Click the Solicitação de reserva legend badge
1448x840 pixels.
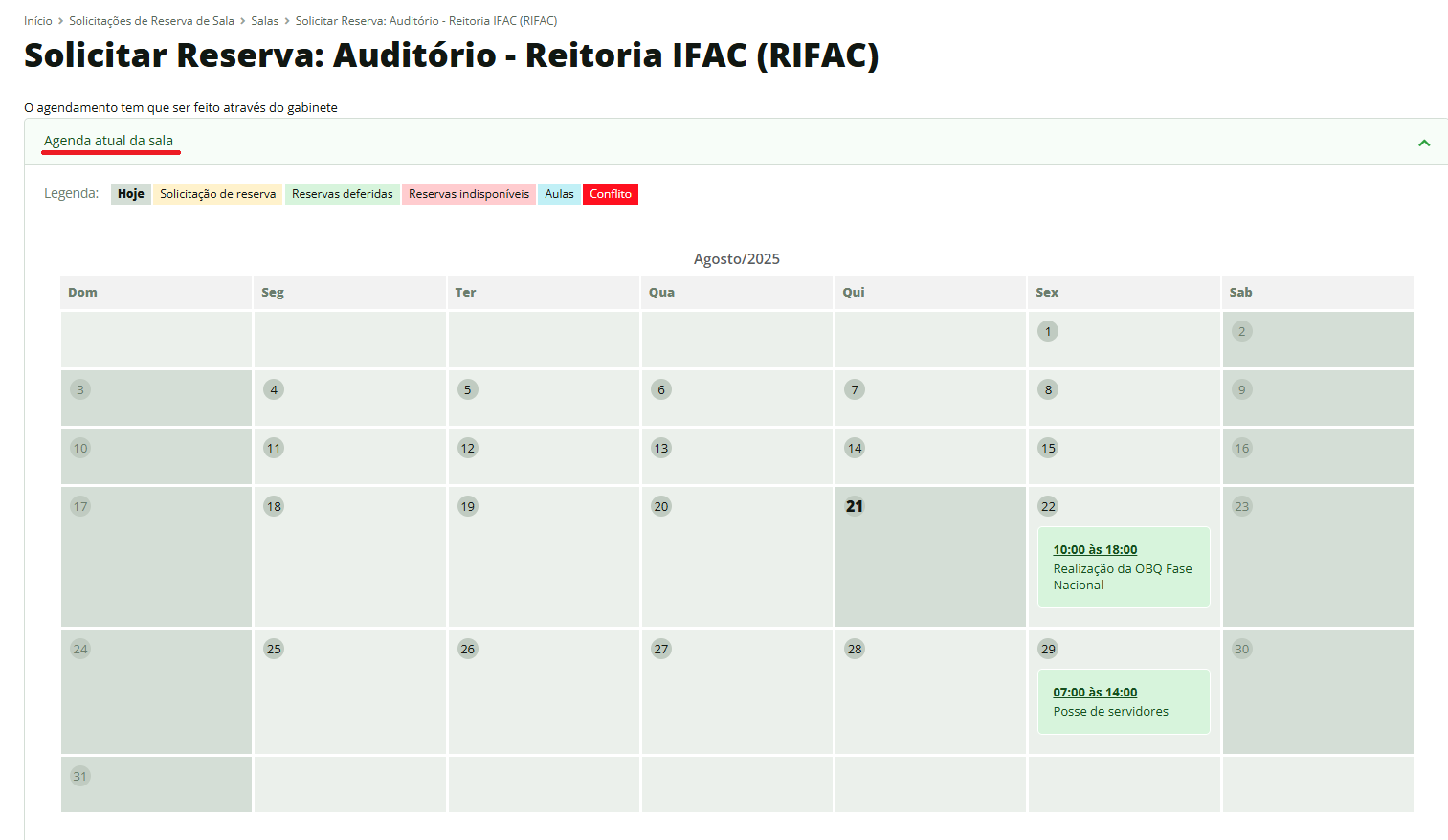(x=217, y=194)
